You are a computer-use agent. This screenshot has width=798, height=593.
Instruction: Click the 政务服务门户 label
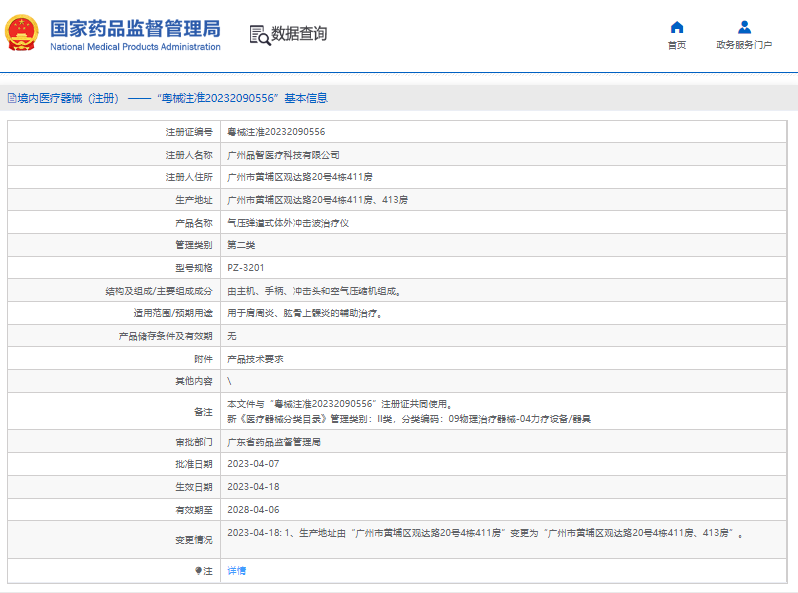point(744,45)
